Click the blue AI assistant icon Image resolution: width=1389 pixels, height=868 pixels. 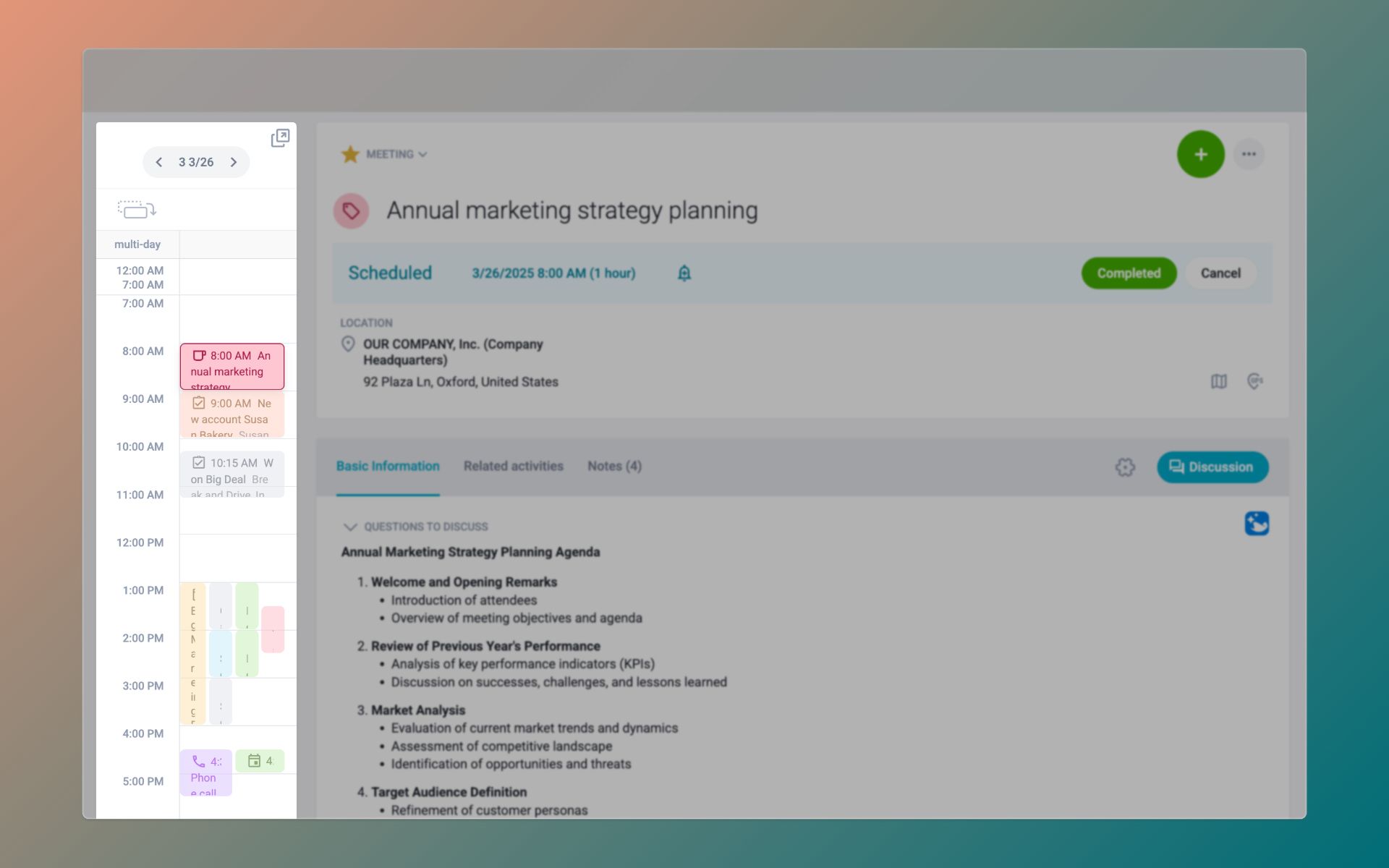(x=1257, y=523)
